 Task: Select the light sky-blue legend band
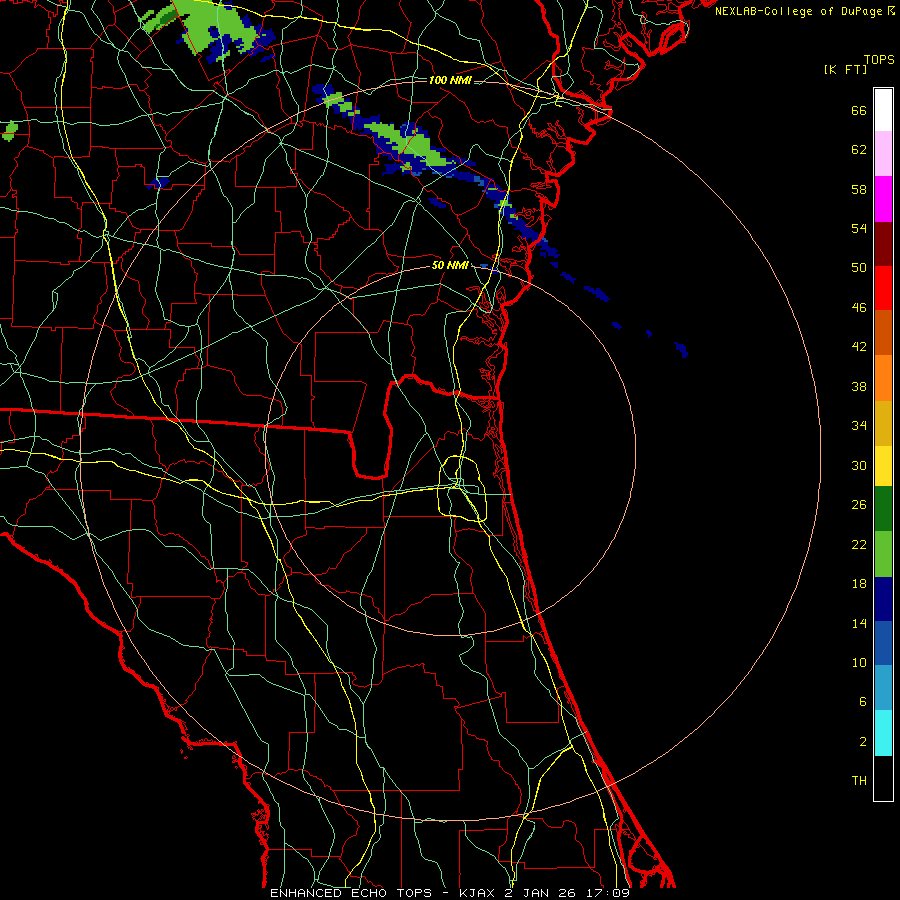[883, 688]
